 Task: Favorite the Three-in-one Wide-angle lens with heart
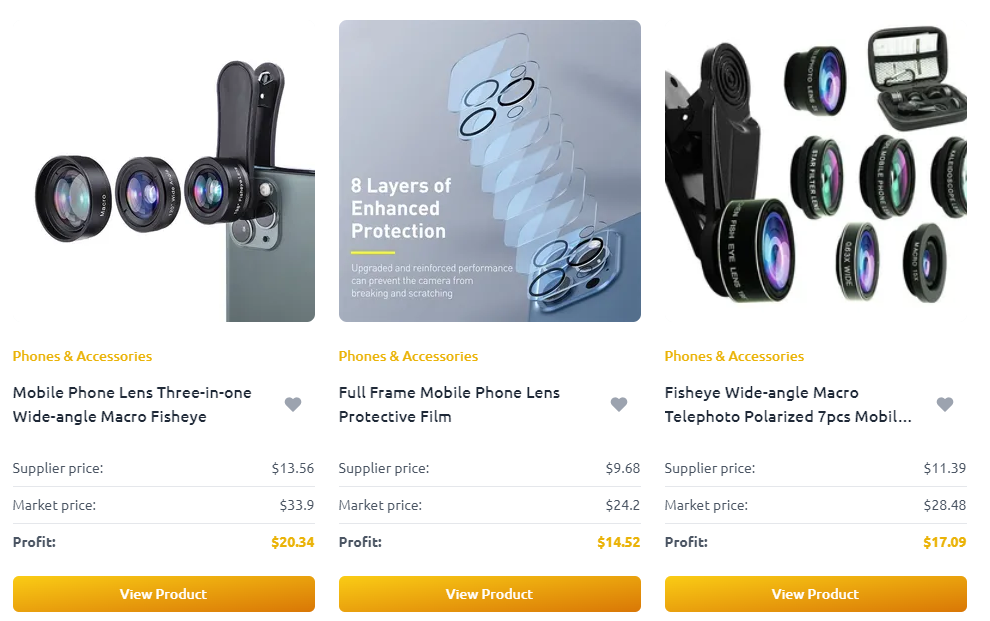pyautogui.click(x=293, y=404)
